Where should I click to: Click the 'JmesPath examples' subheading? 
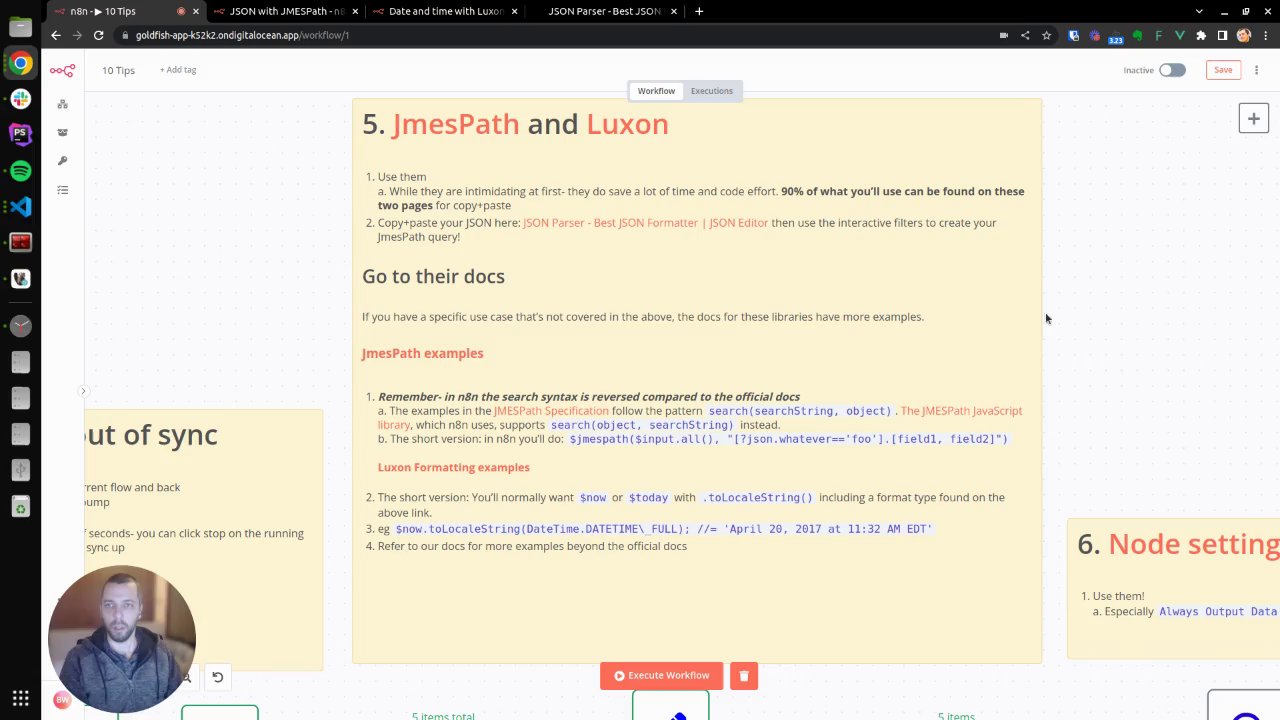pos(422,353)
